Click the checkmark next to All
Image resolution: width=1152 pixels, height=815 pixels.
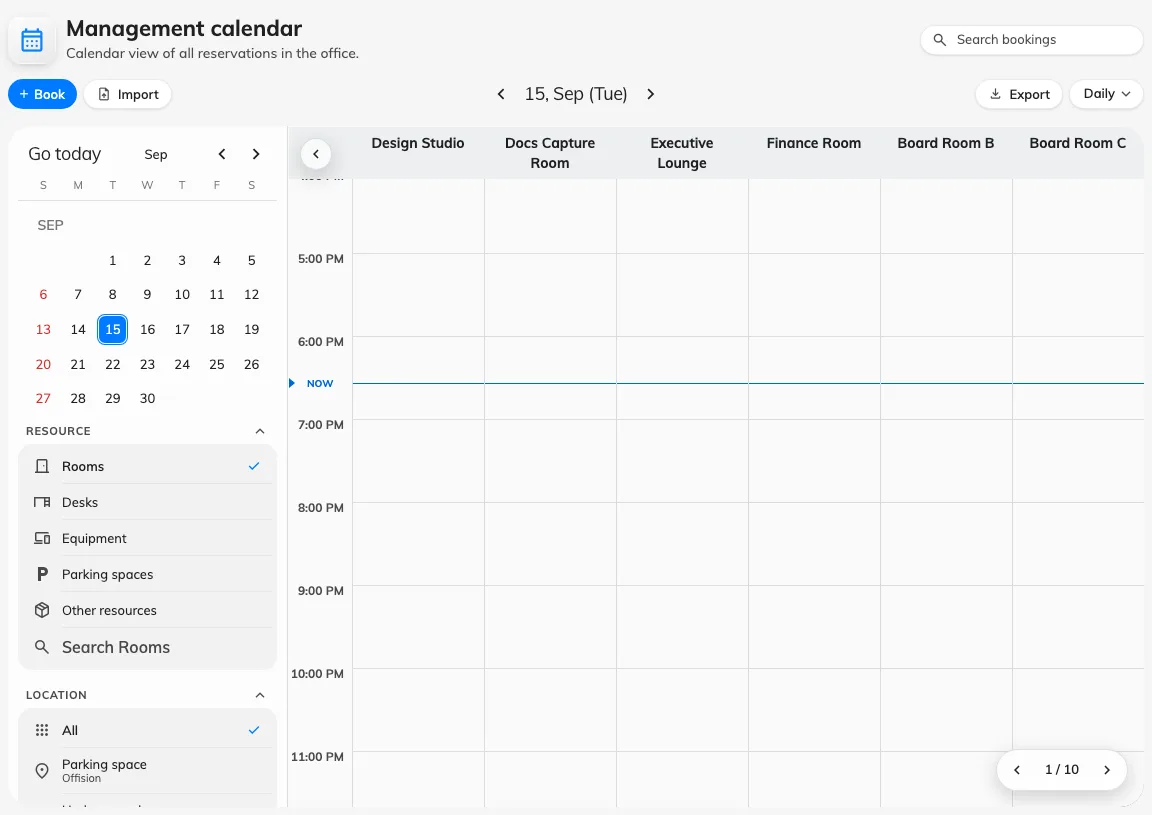[254, 730]
